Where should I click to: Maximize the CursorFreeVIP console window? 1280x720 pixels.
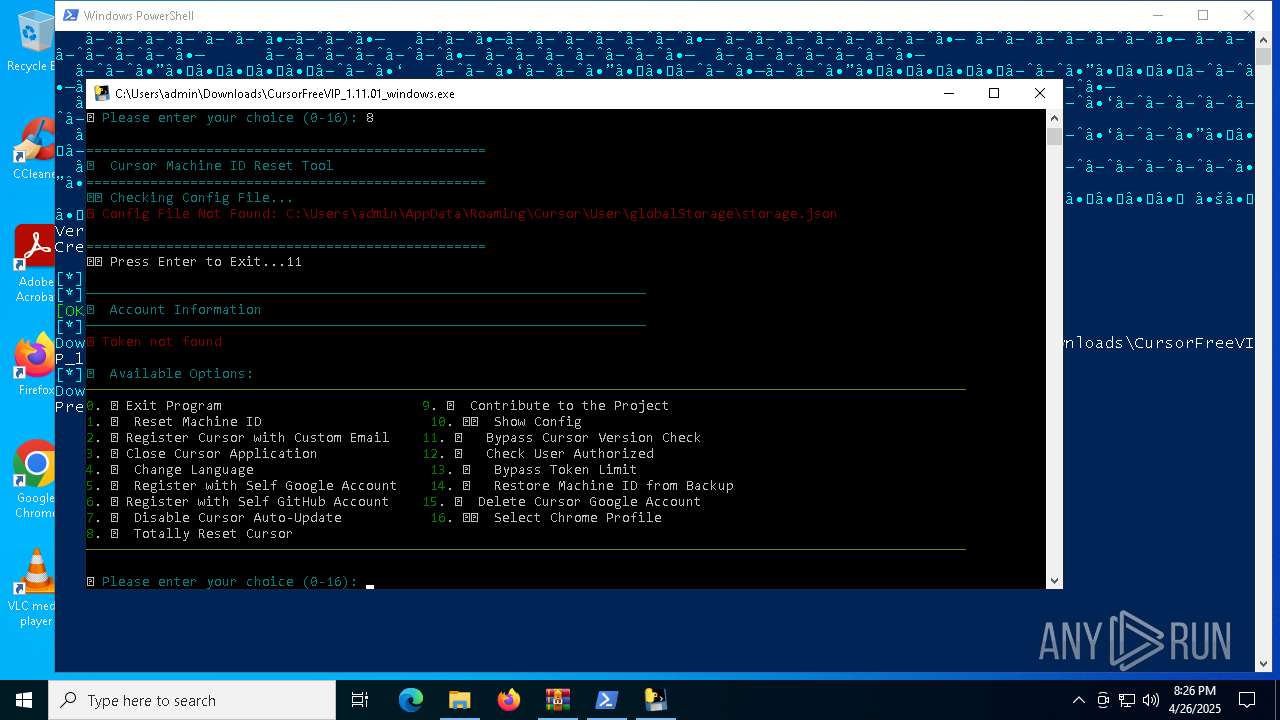coord(994,93)
